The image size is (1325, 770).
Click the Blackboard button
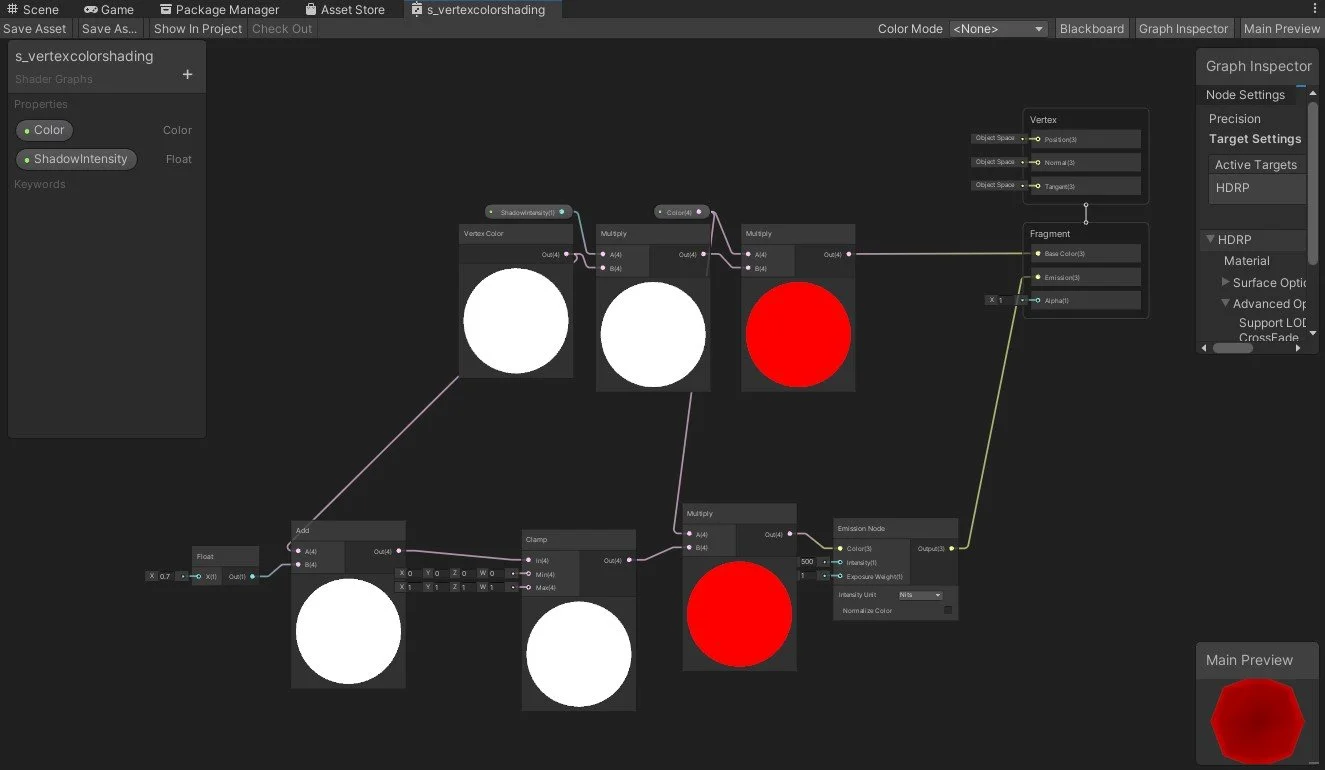tap(1092, 28)
